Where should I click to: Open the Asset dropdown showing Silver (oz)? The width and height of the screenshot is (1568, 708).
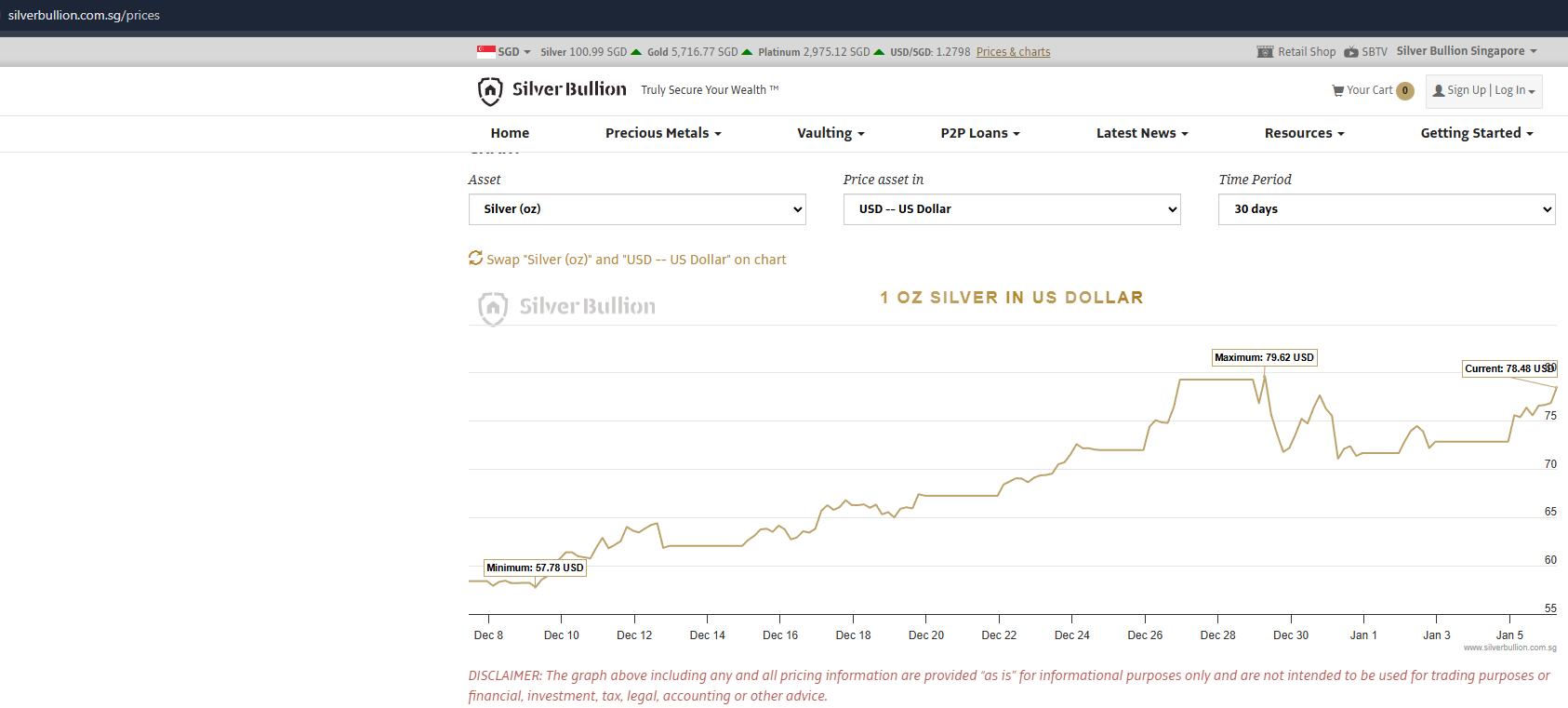click(637, 209)
